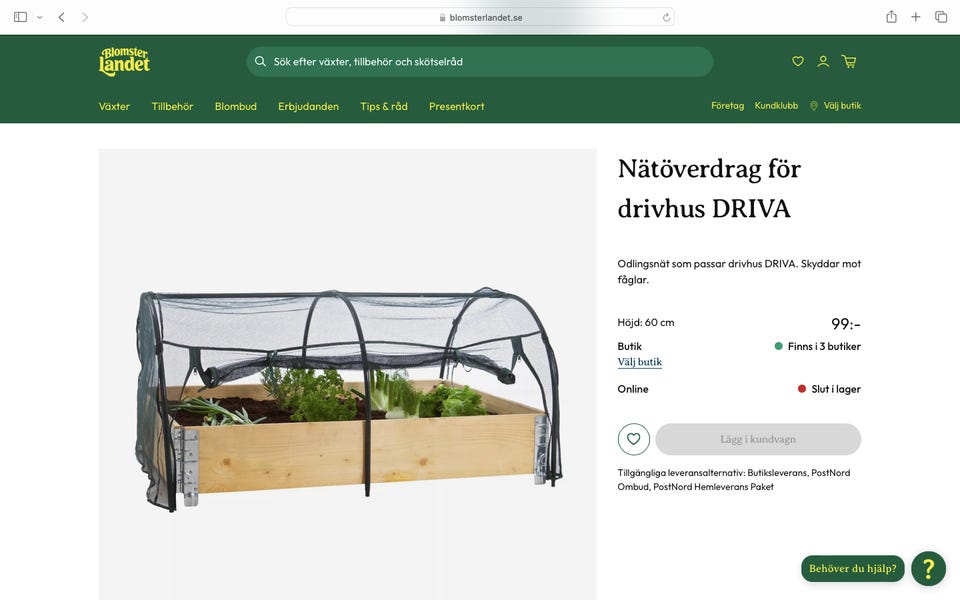Click the Online availability label
This screenshot has height=600, width=960.
pos(632,389)
